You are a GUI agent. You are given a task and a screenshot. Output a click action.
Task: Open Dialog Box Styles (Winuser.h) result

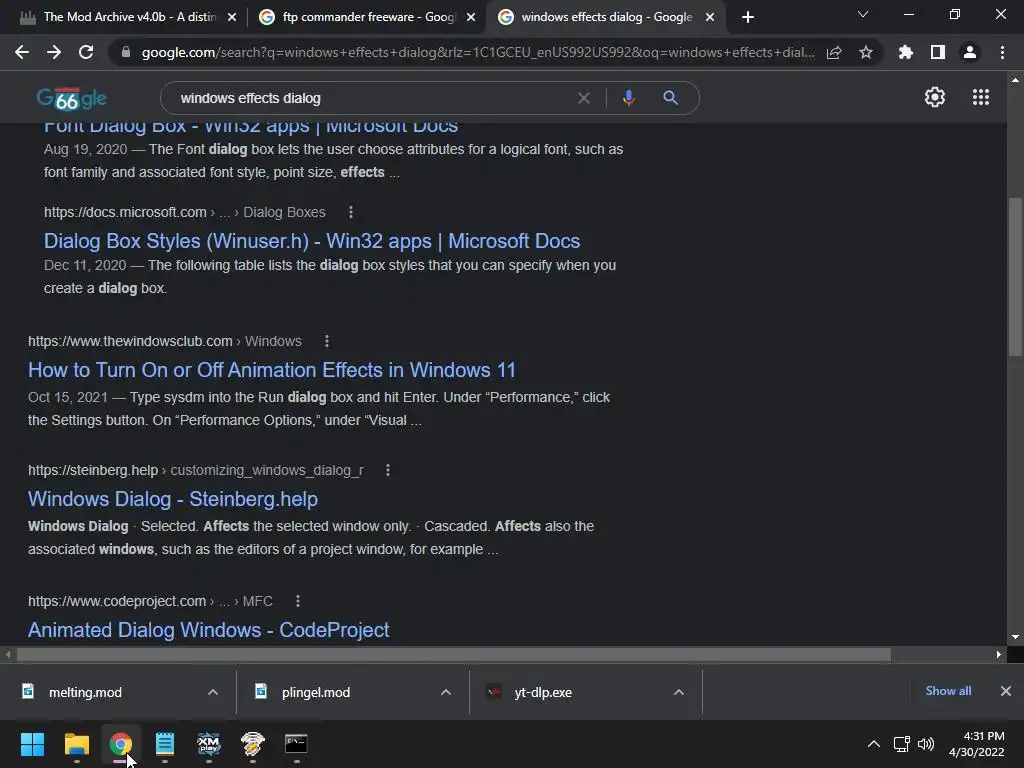(312, 241)
